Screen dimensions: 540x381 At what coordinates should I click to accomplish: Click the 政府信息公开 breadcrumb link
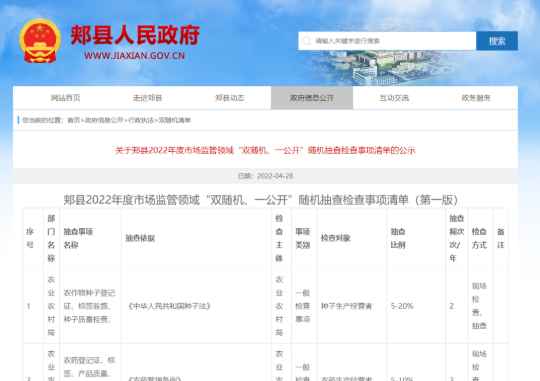pos(104,120)
